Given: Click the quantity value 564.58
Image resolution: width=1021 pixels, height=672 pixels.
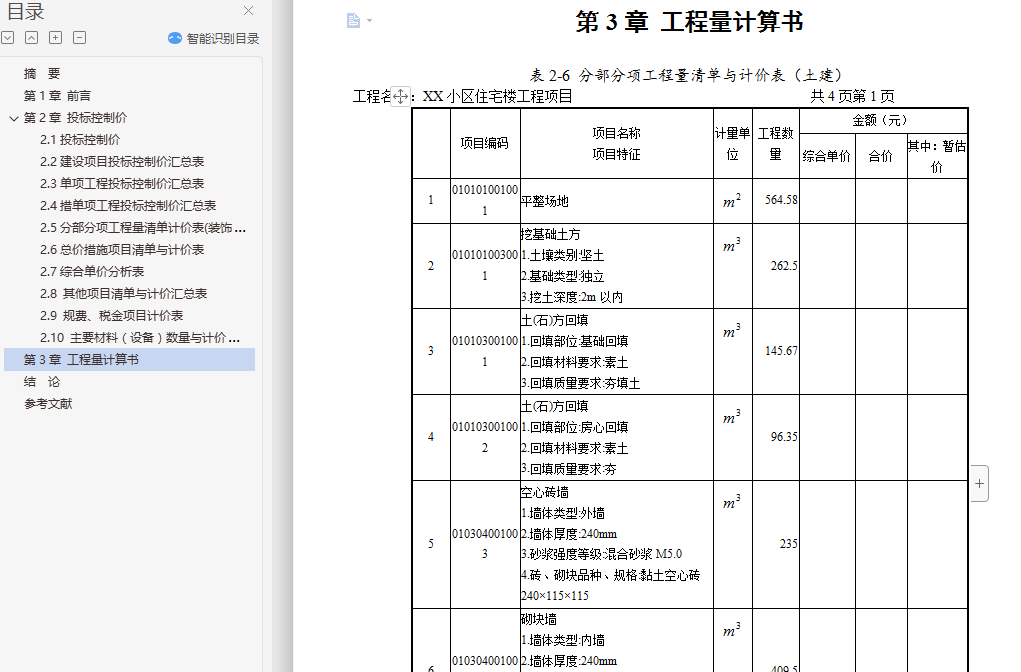Looking at the screenshot, I should click(781, 200).
